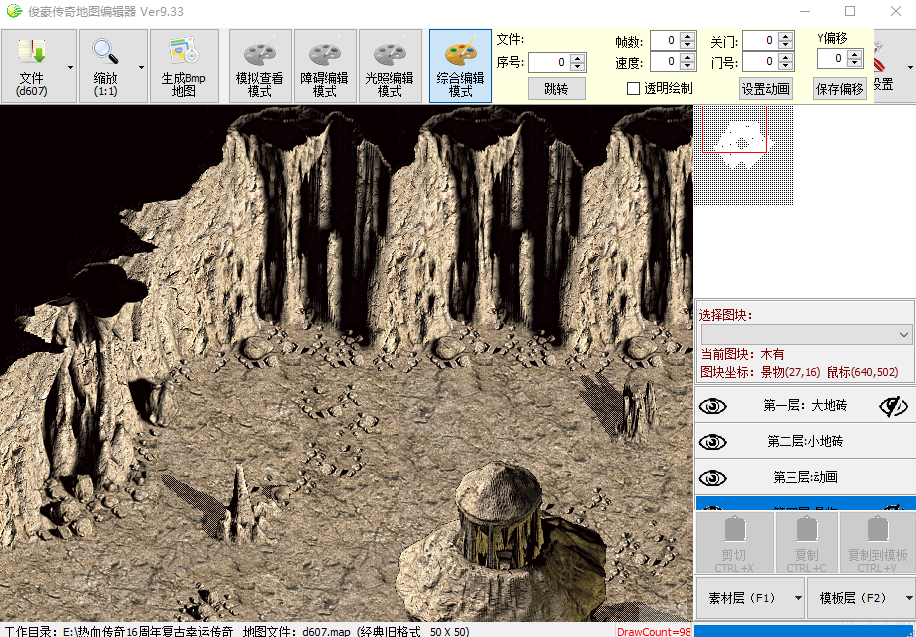This screenshot has width=916, height=637.
Task: Decrease the 帧数 value with down arrow
Action: pos(688,44)
